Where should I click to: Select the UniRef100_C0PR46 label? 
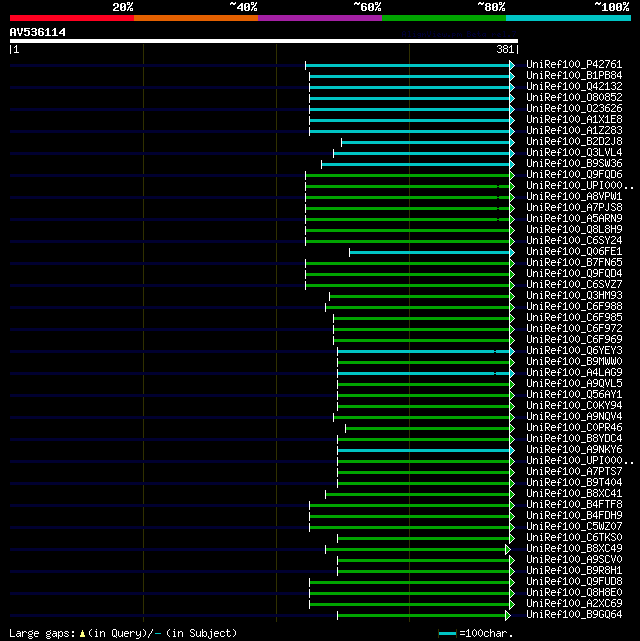[x=574, y=428]
